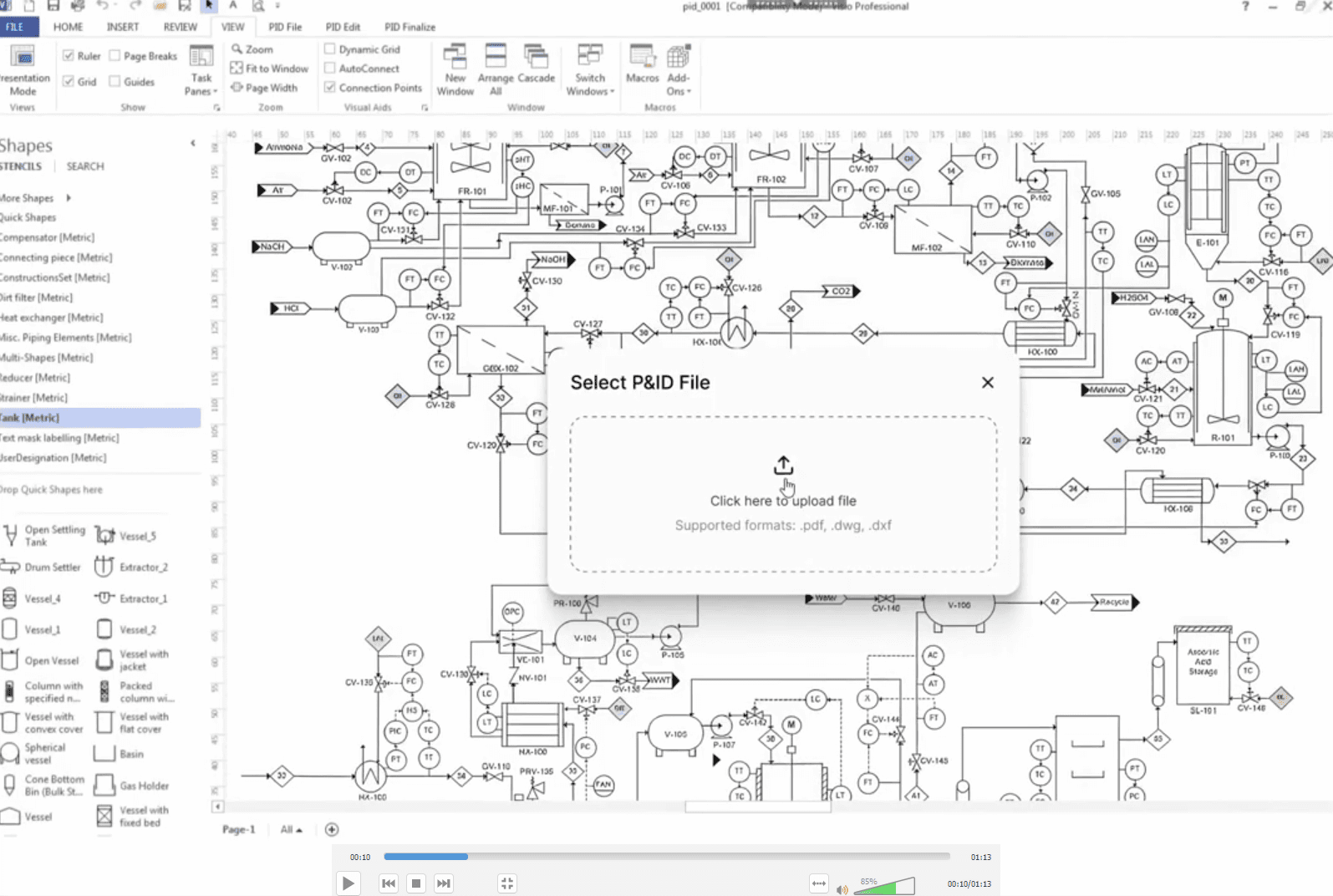
Task: Close the Select P&ID File dialog
Action: click(x=988, y=382)
